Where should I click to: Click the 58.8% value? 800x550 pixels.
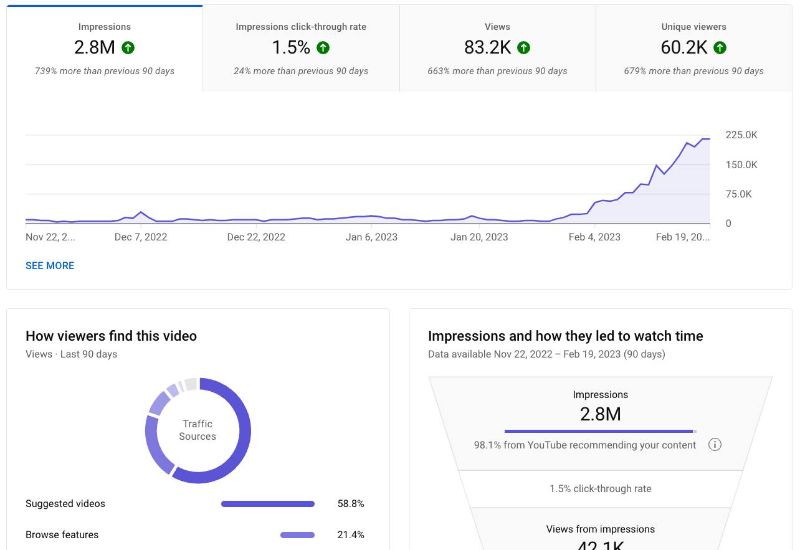(x=351, y=504)
